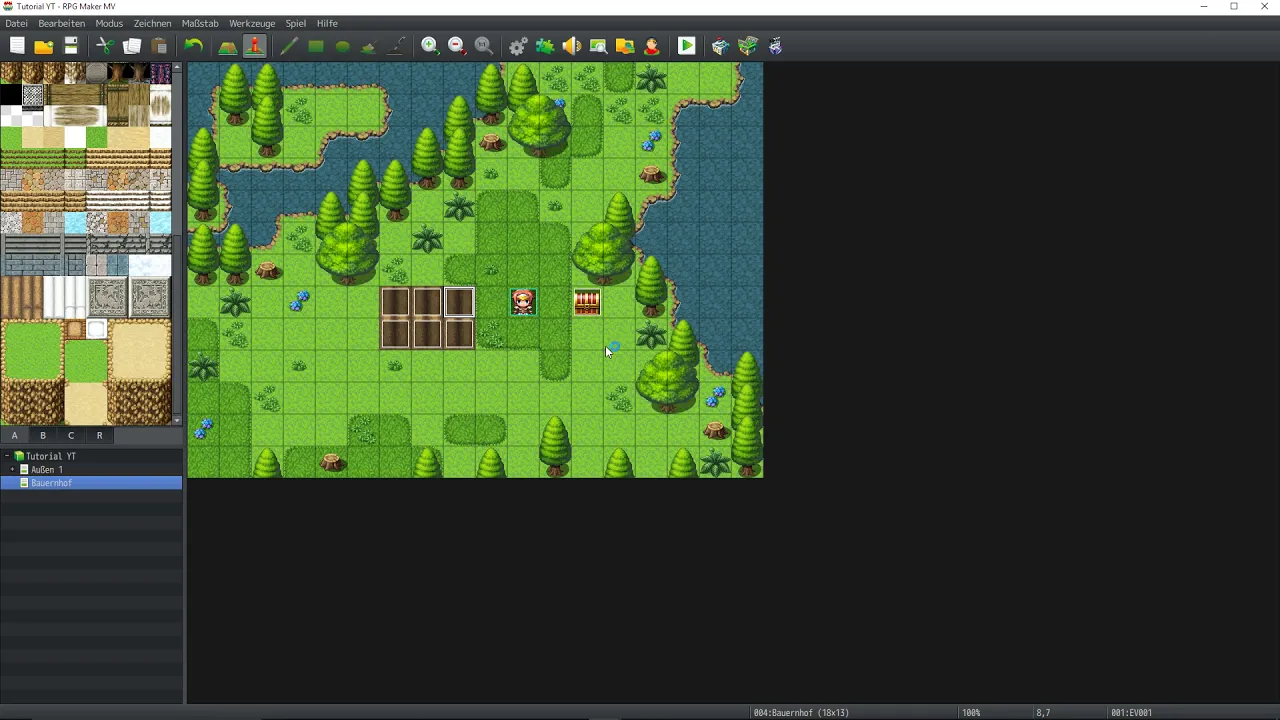Paste using the clipboard toolbar icon

point(159,46)
